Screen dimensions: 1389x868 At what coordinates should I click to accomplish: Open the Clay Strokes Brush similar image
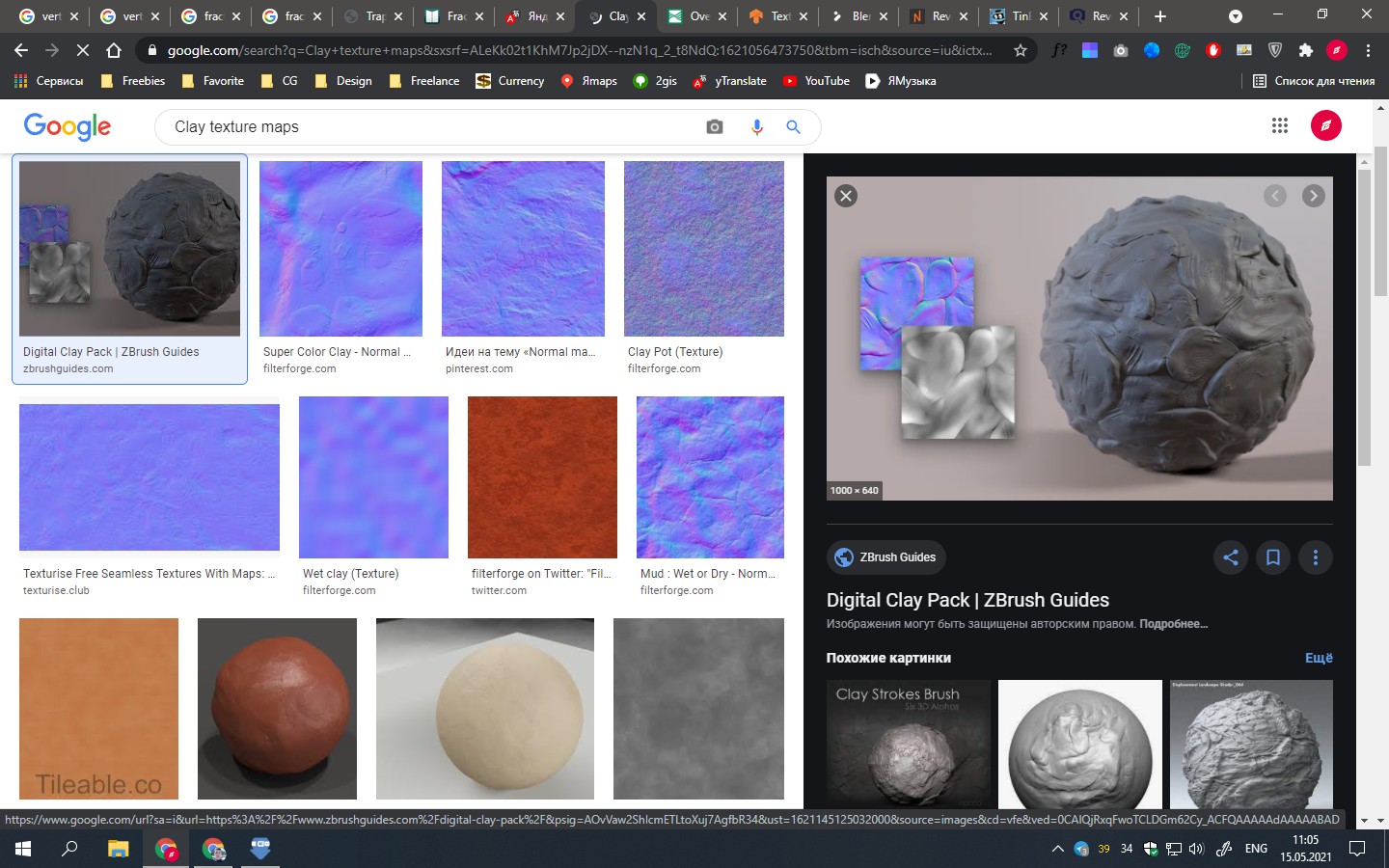pos(909,745)
